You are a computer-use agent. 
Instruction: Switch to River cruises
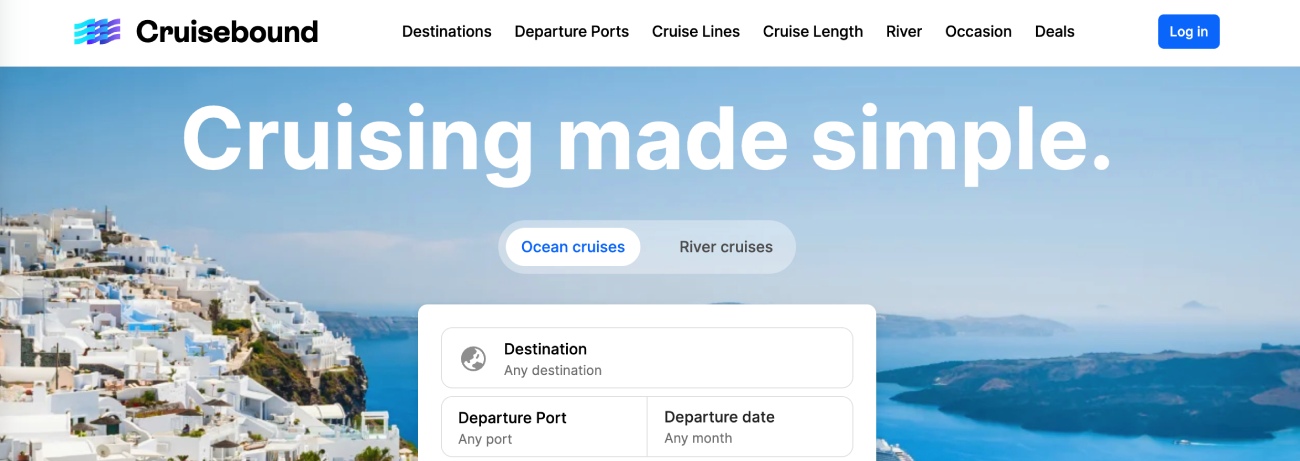point(726,247)
